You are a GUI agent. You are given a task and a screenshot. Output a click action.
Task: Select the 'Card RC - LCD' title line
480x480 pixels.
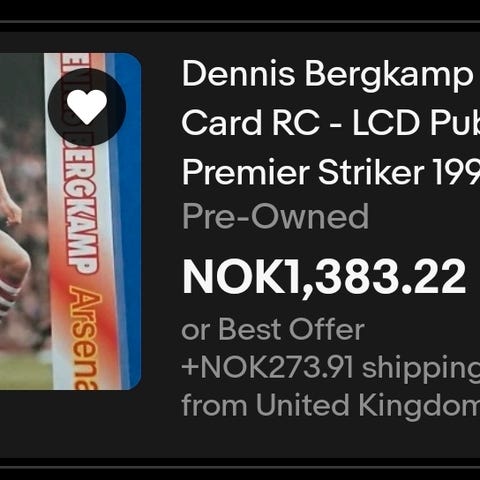coord(331,123)
